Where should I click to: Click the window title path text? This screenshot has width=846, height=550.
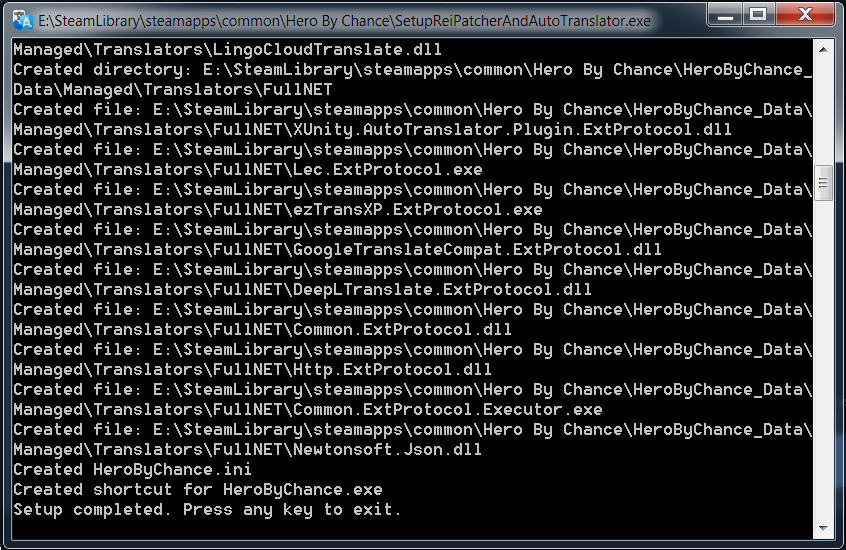point(344,21)
